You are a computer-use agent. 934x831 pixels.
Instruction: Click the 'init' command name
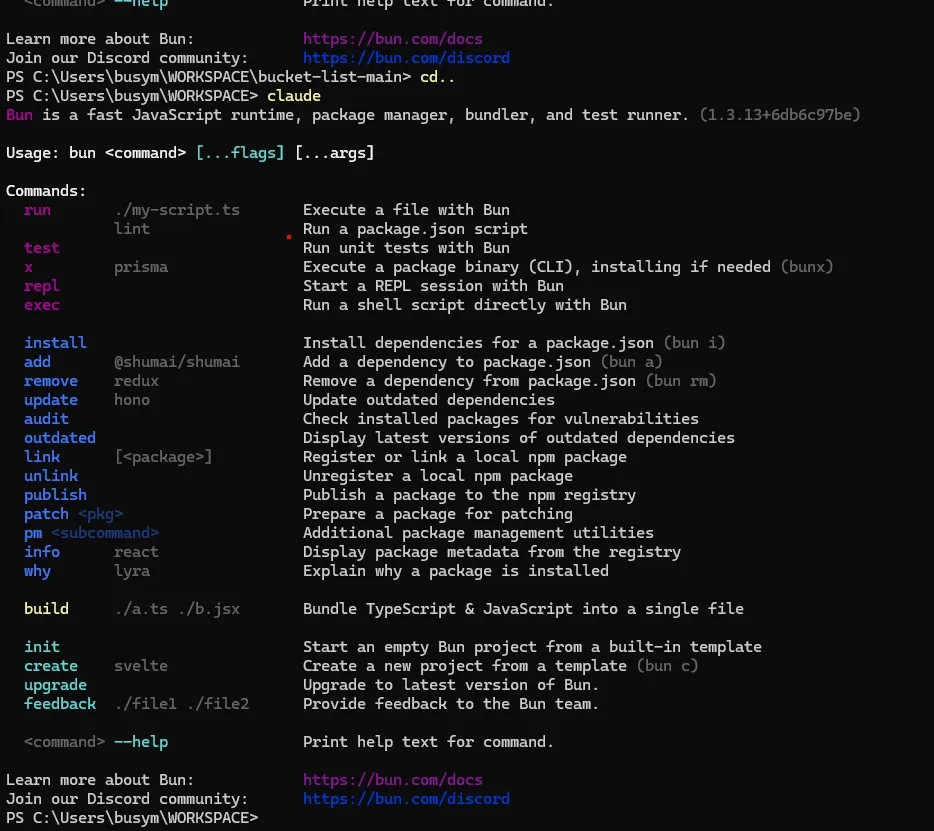[42, 647]
